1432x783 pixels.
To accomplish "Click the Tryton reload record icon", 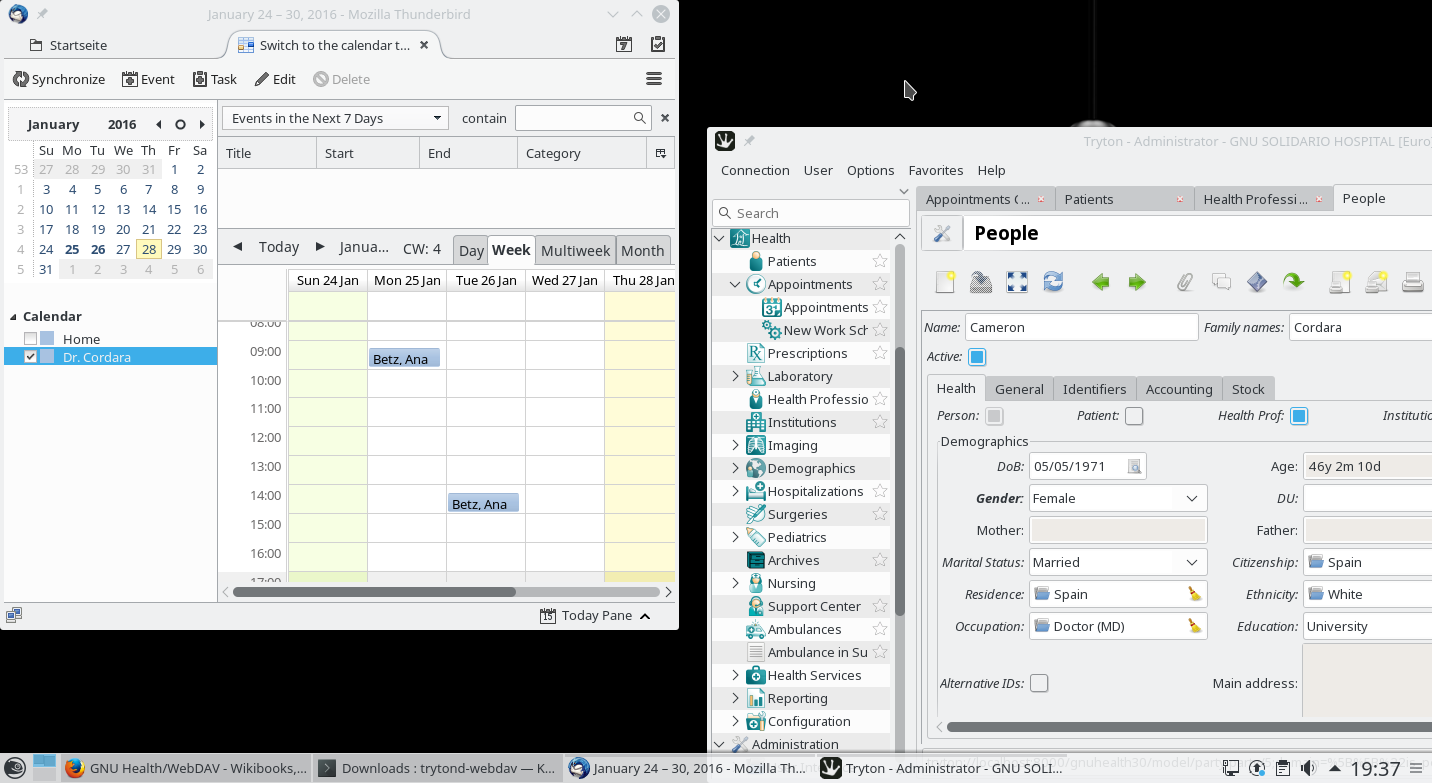I will (1053, 282).
